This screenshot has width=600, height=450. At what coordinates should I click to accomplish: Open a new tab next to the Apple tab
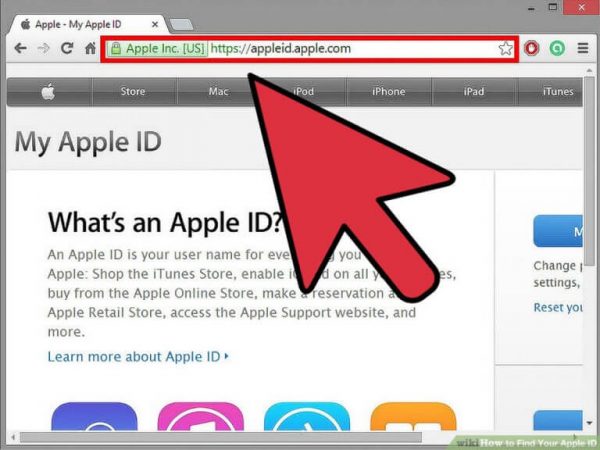click(182, 21)
